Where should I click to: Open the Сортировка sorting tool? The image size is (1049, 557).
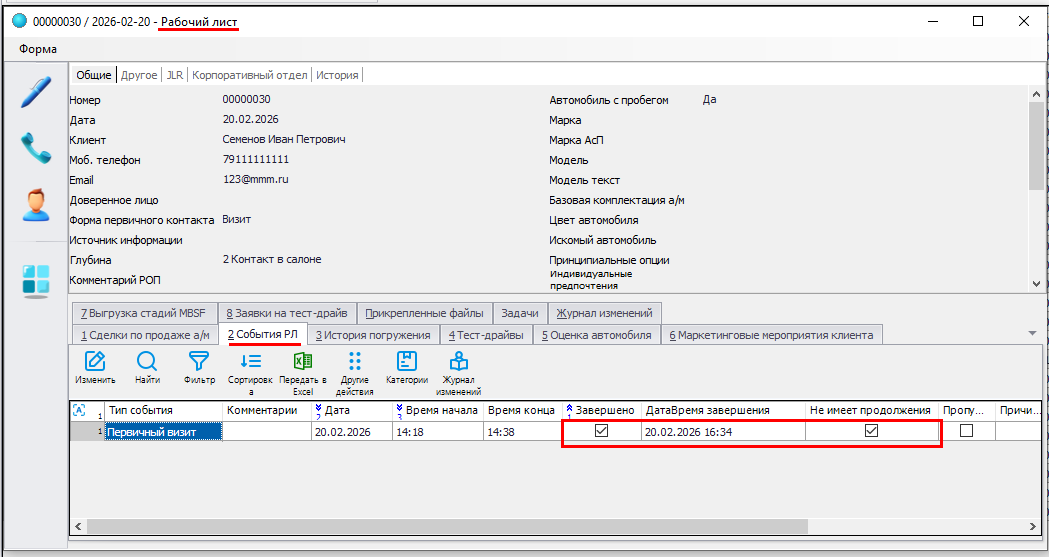coord(250,367)
